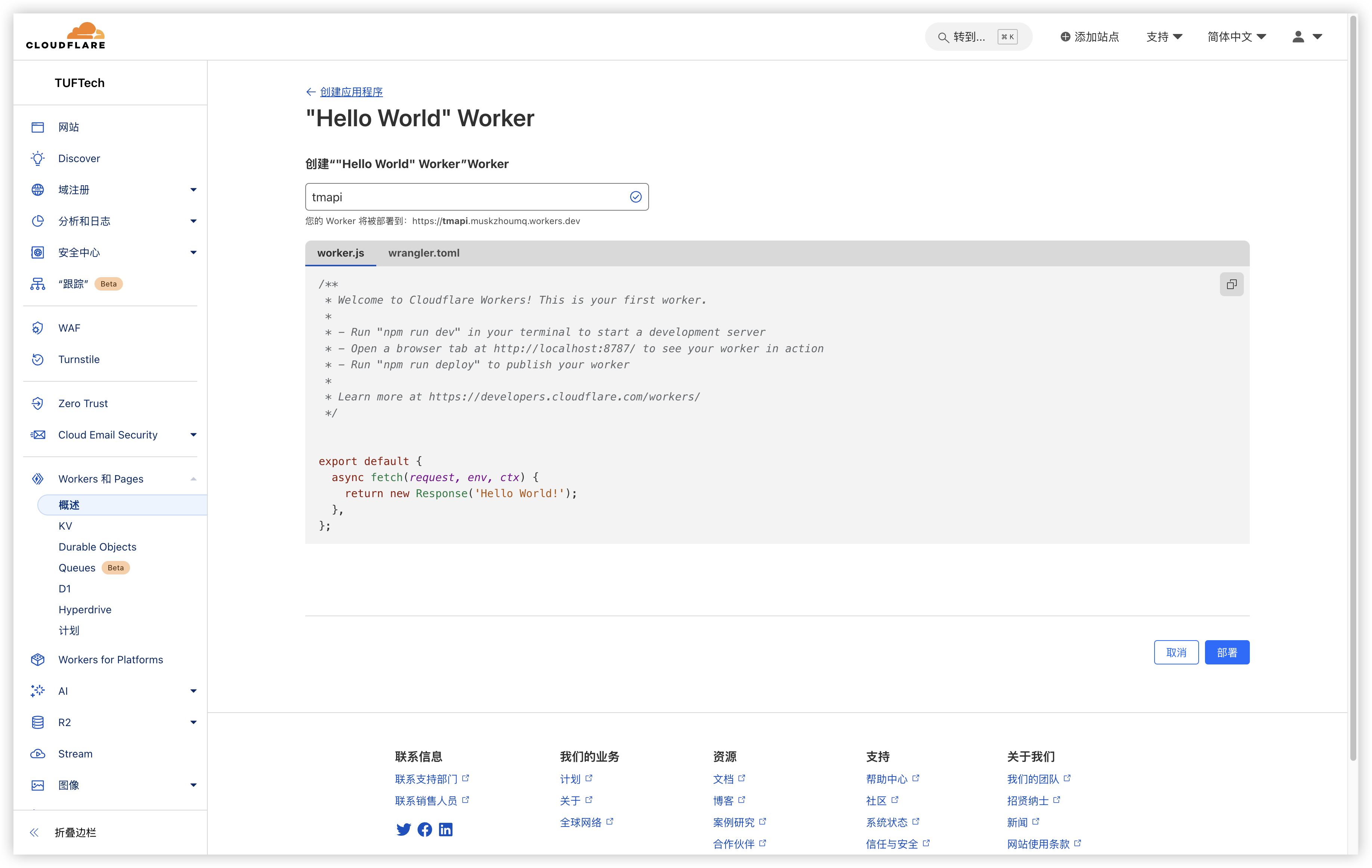Click the Cloudflare logo
Screen dimensions: 1372x868
pos(65,36)
